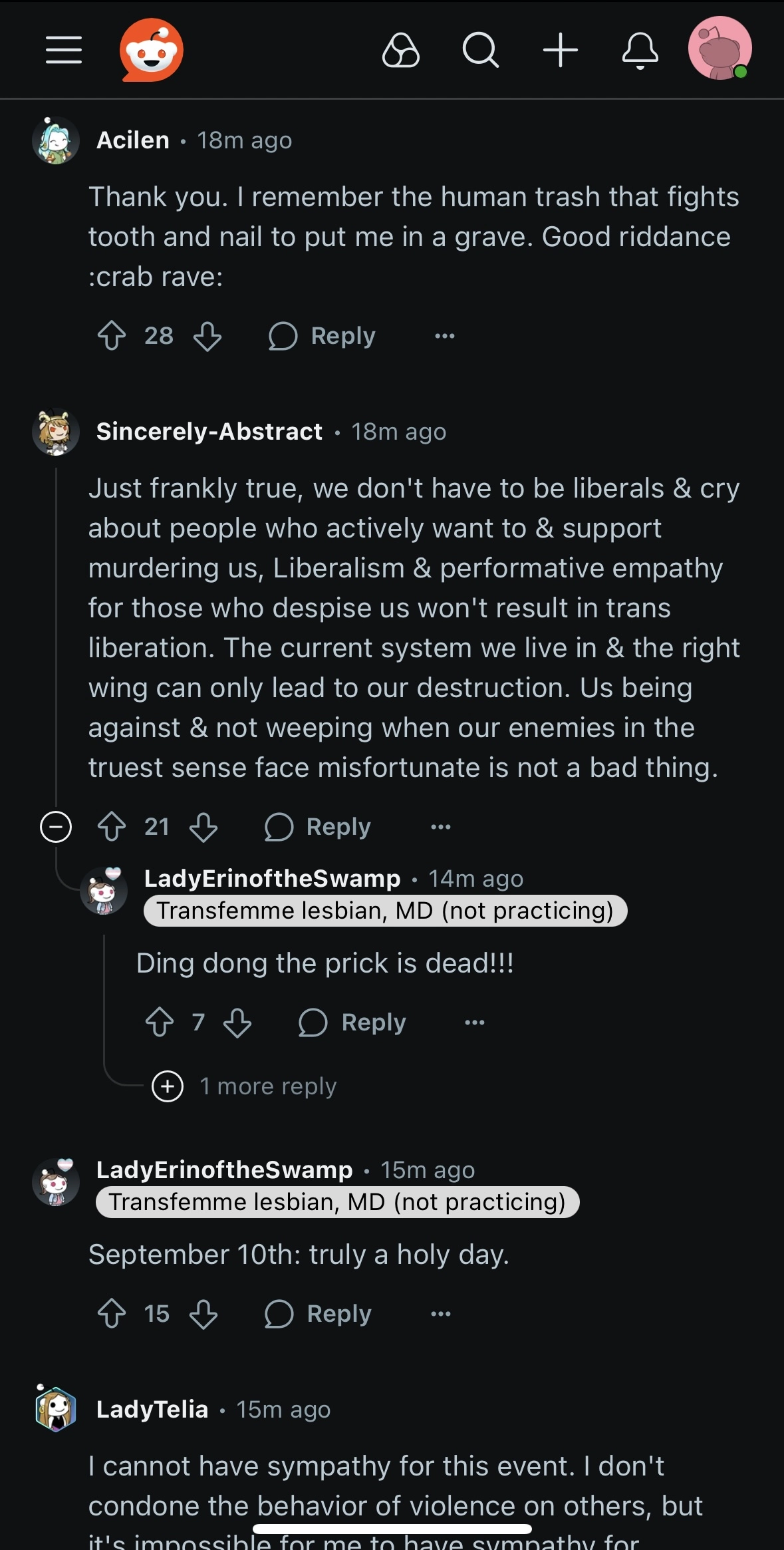Go to Reddit home via logo
The height and width of the screenshot is (1550, 784).
click(x=152, y=51)
